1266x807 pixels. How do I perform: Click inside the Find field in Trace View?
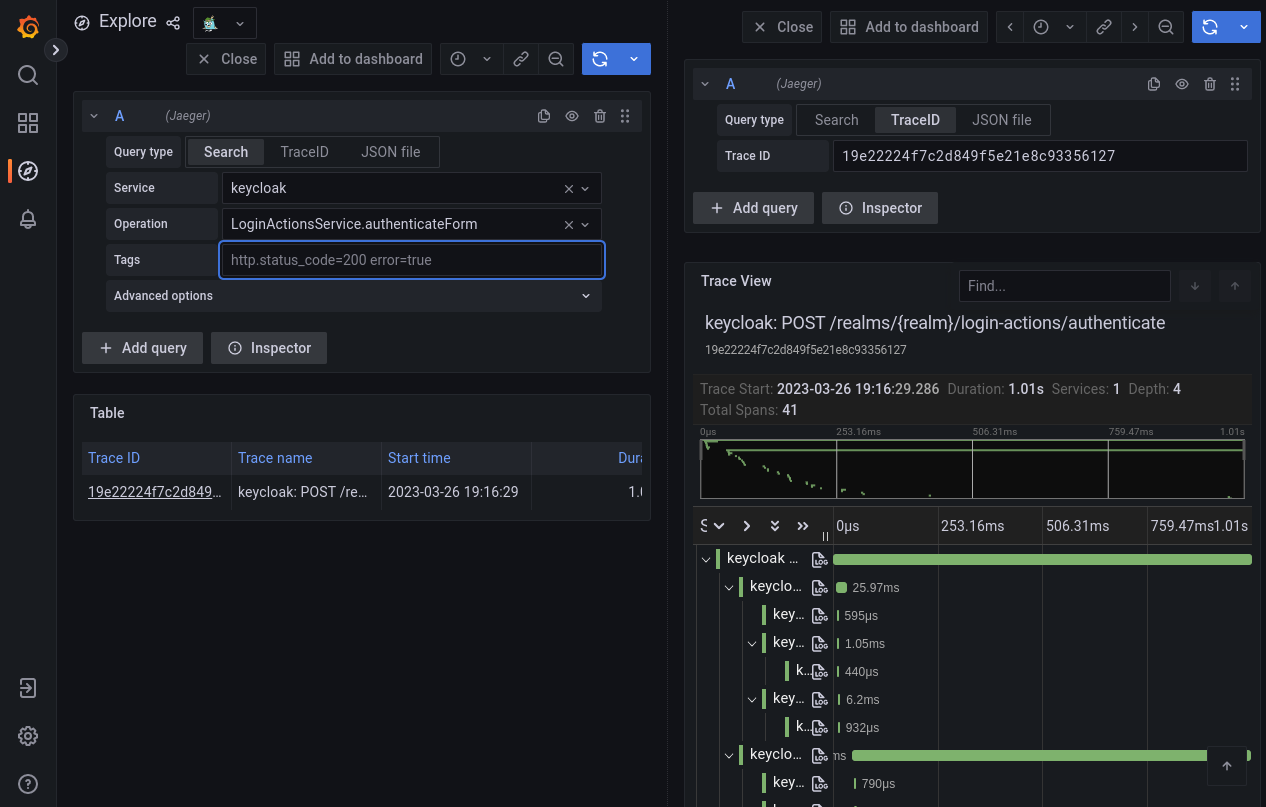coord(1064,286)
